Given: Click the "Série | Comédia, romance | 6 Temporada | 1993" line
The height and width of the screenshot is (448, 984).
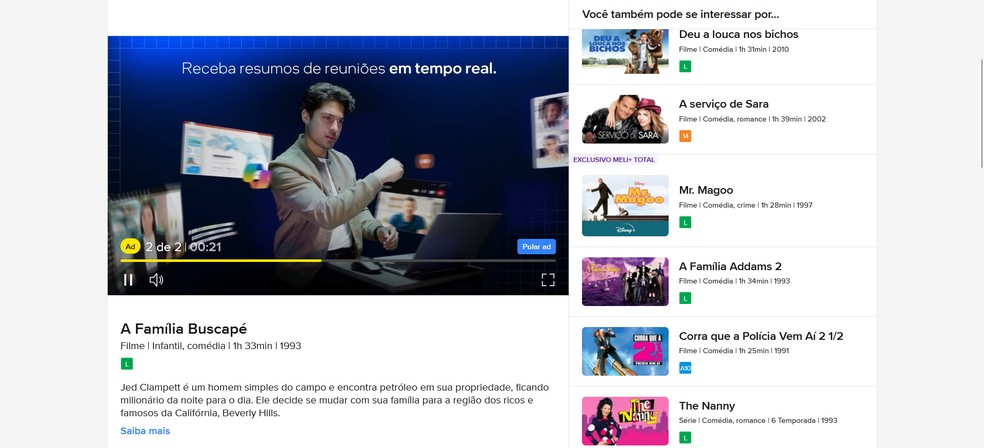Looking at the screenshot, I should [758, 420].
